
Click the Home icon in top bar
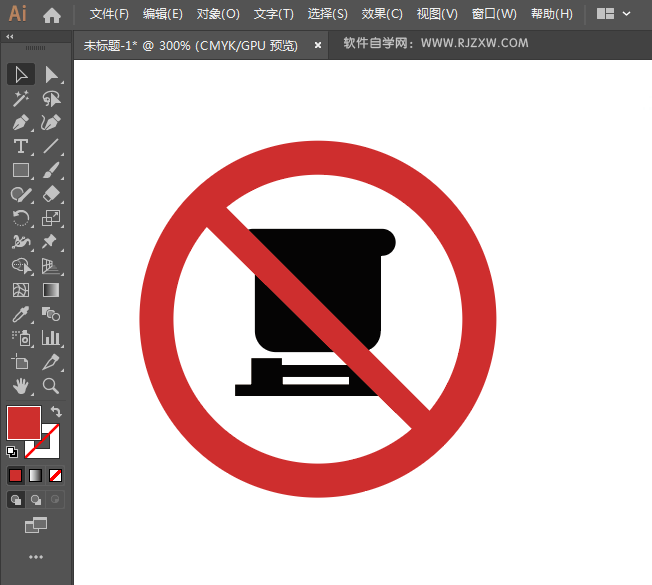click(x=52, y=15)
